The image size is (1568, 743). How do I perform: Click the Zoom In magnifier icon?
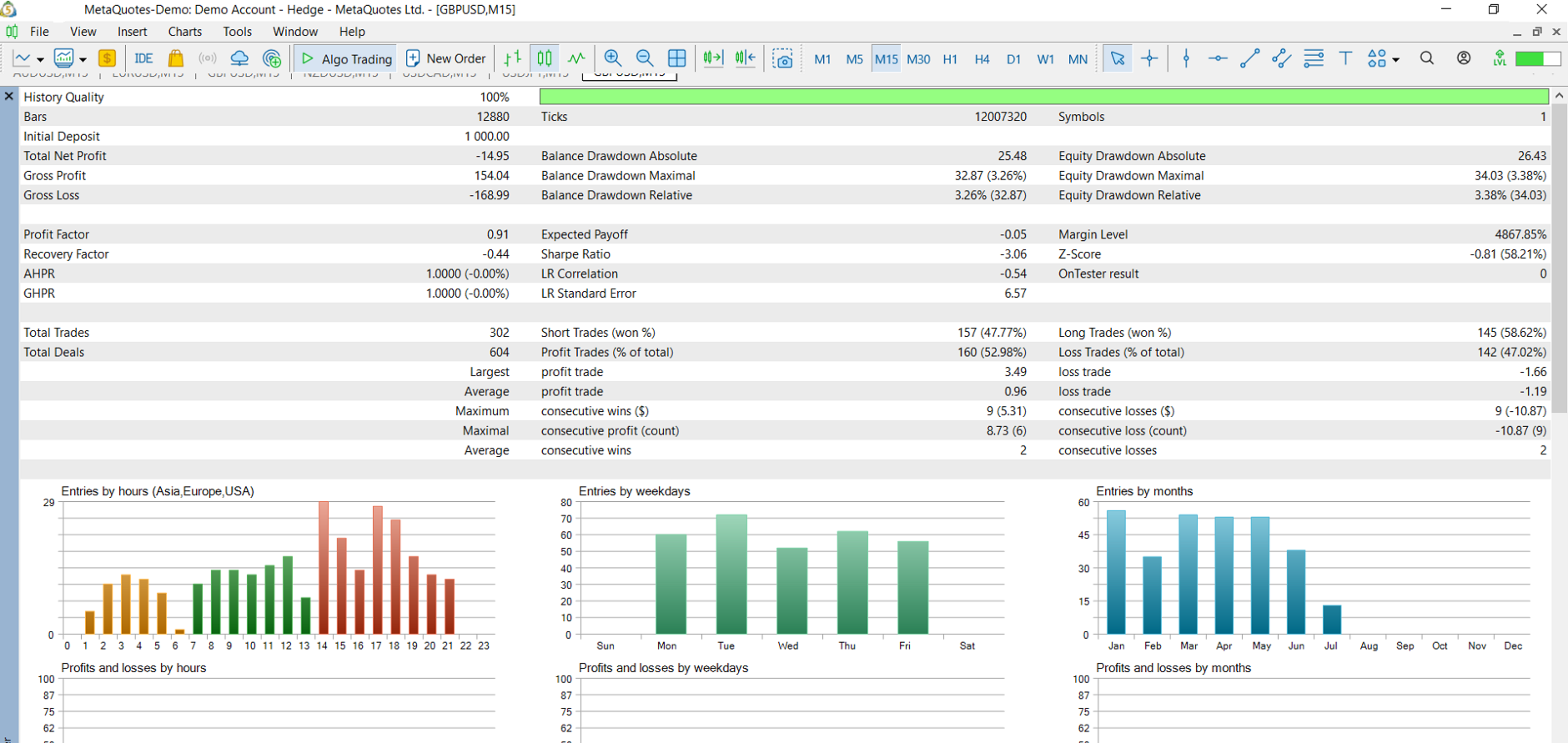pos(612,58)
